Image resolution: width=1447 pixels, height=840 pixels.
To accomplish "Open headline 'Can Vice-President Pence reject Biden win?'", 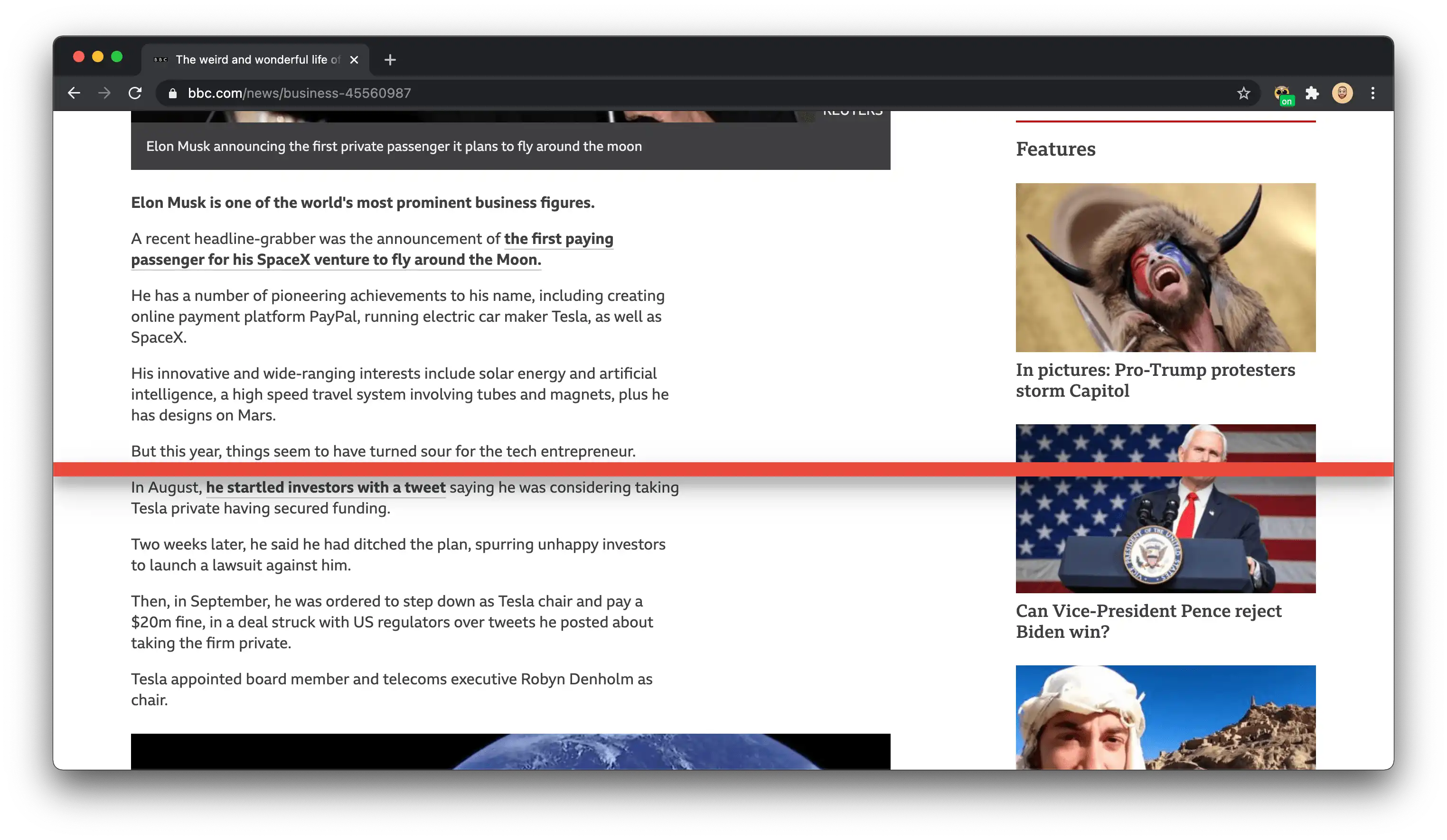I will coord(1148,621).
